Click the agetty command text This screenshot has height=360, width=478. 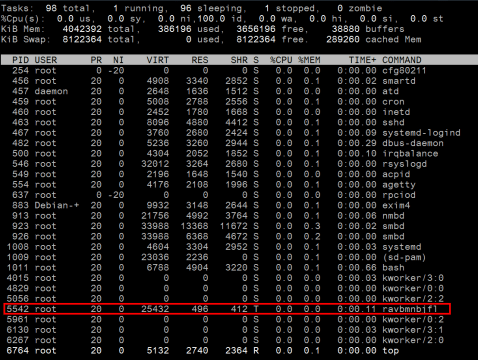pyautogui.click(x=399, y=185)
